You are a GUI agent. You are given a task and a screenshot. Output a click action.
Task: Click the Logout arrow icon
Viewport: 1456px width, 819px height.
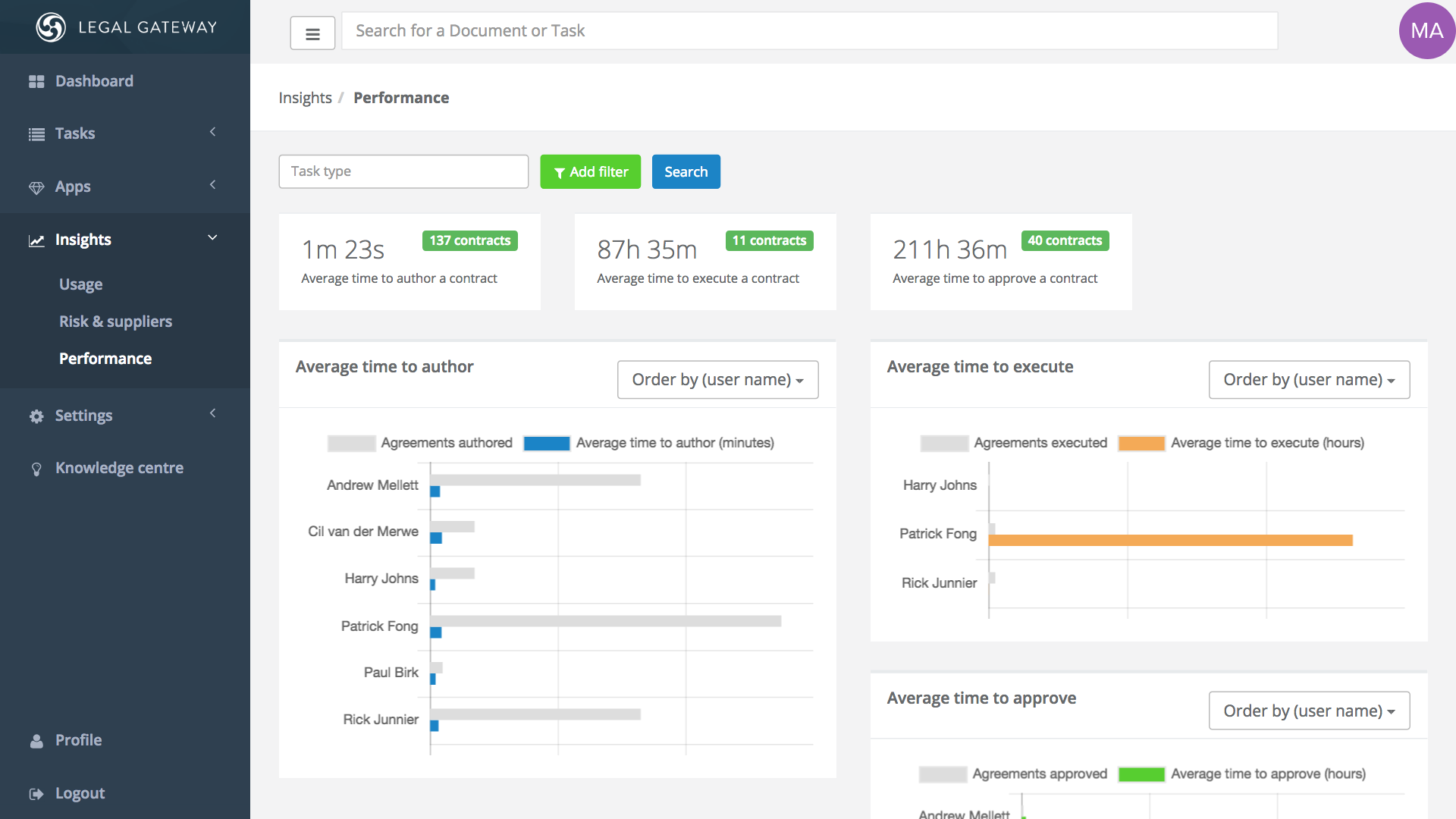pos(36,794)
